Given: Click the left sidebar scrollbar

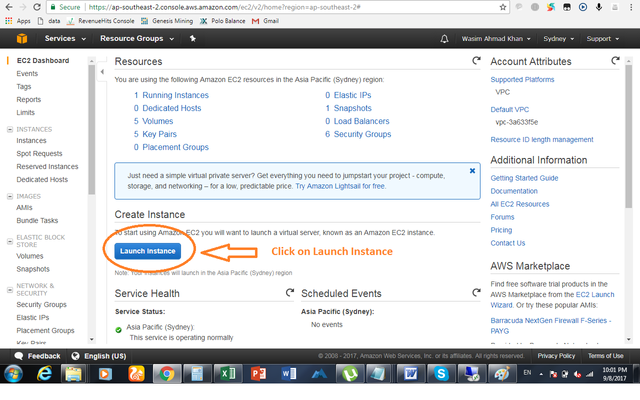Looking at the screenshot, I should pyautogui.click(x=92, y=131).
